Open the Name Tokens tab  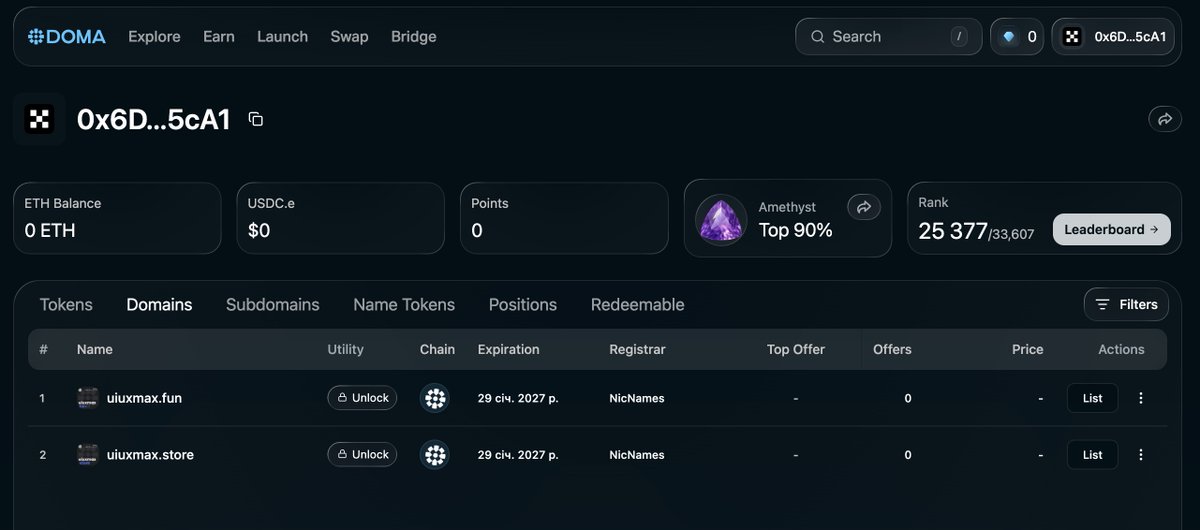coord(404,305)
